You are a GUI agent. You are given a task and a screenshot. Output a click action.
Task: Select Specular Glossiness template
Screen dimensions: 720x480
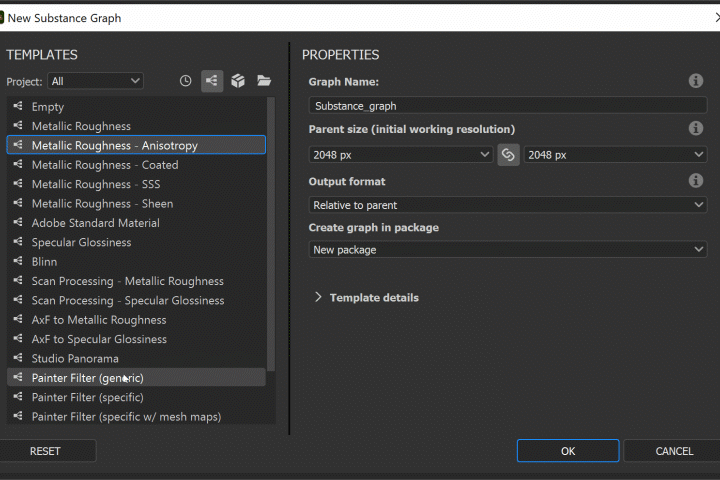tap(136, 242)
